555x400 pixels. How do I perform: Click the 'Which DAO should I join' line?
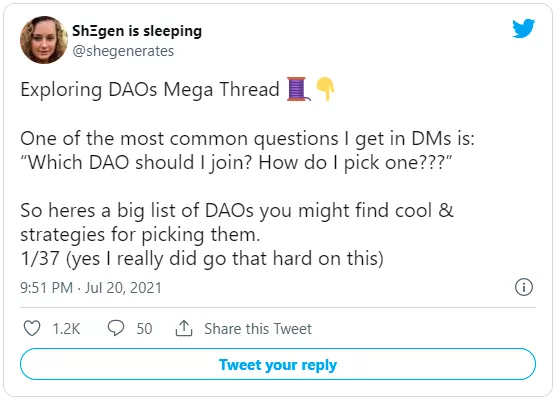[236, 163]
